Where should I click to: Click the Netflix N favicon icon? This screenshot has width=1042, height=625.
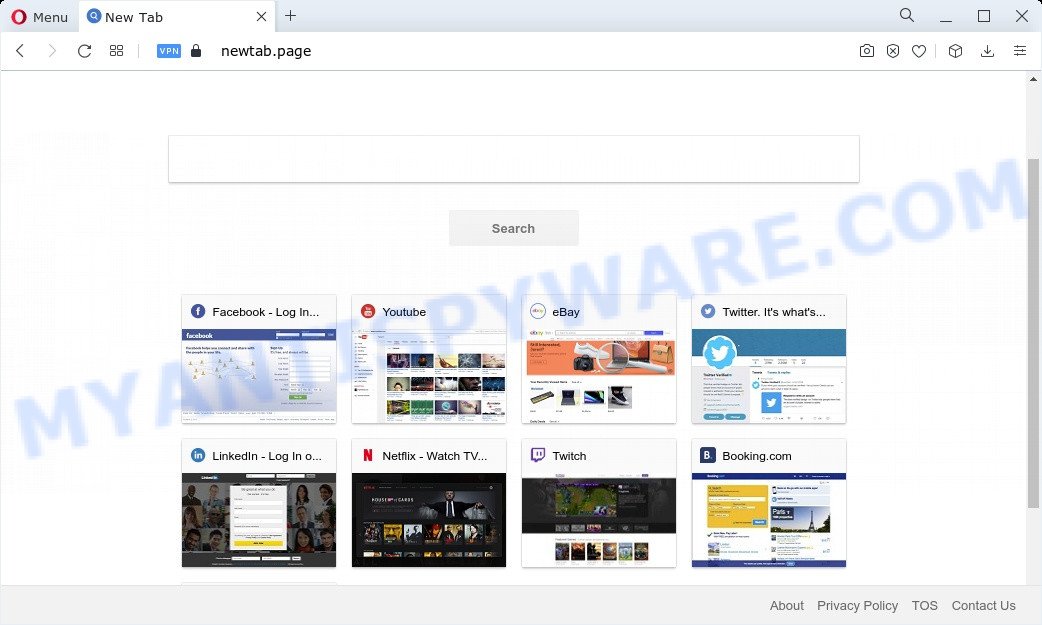coord(368,455)
